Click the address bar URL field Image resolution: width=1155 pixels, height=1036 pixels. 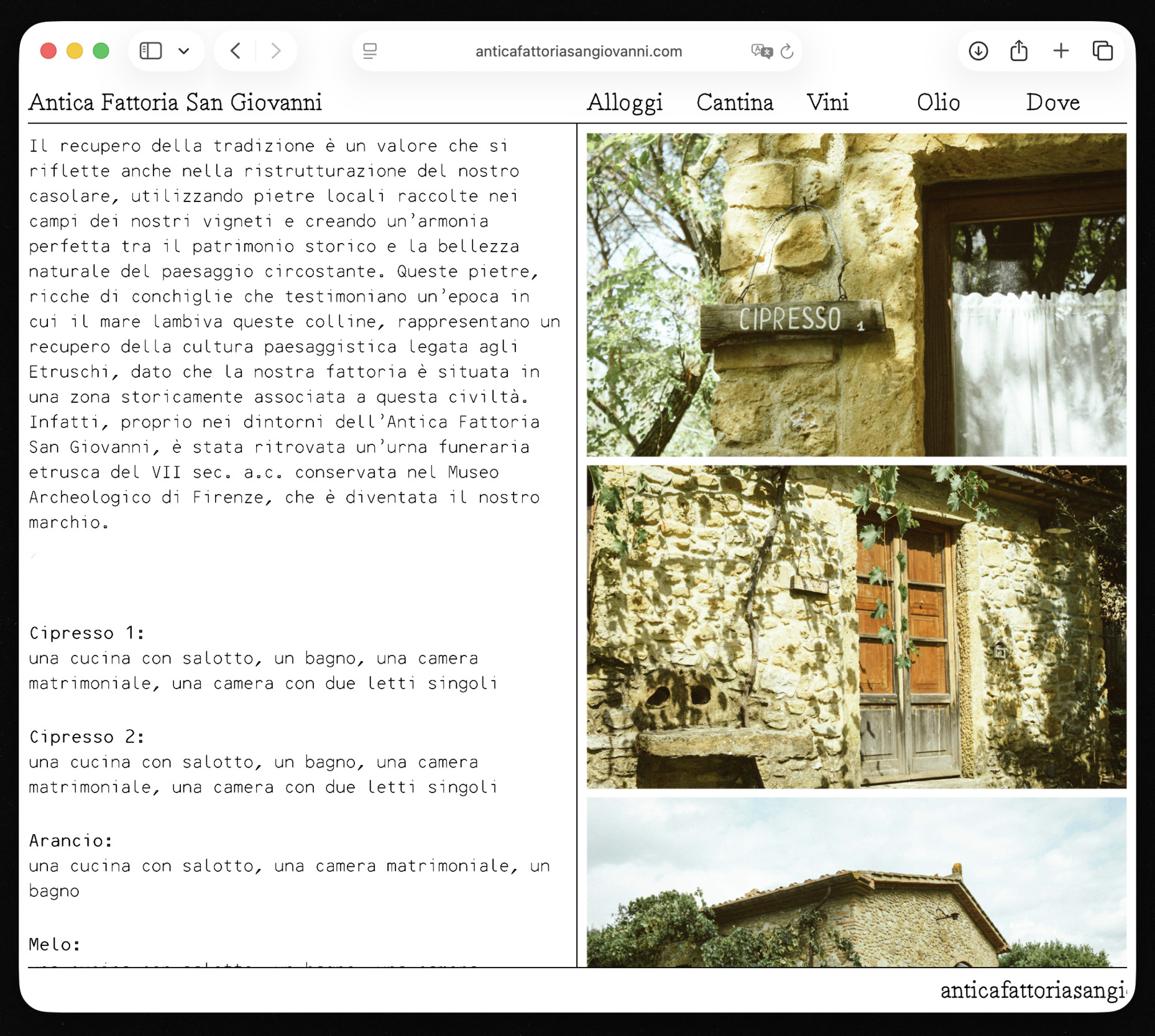coord(578,51)
